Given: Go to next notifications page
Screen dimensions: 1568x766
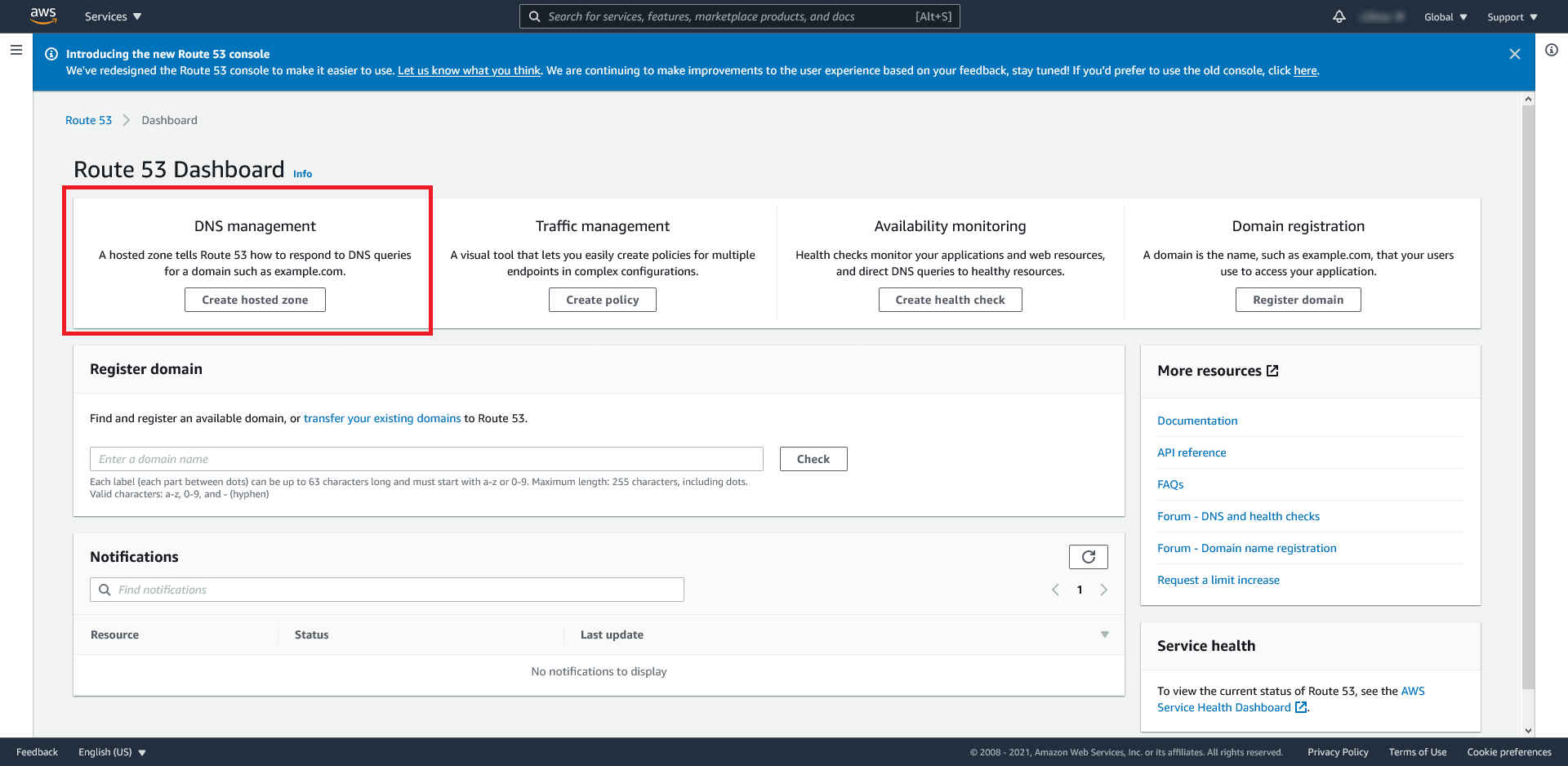Looking at the screenshot, I should coord(1104,590).
